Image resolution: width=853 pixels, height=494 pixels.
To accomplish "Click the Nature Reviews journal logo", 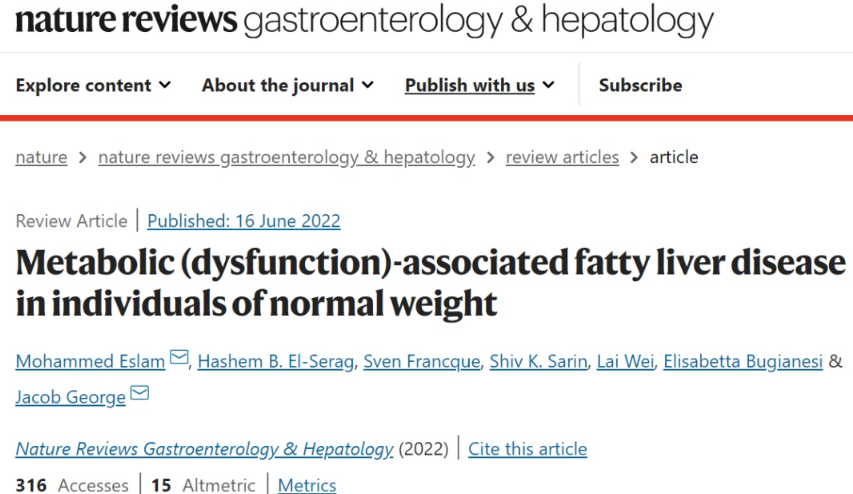I will [x=365, y=22].
